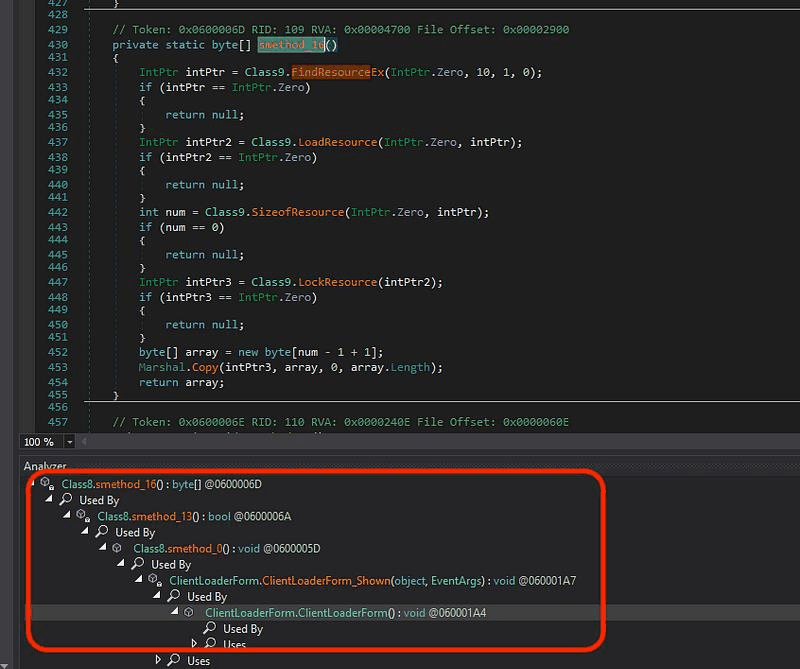Click line number 432 in the gutter
Image resolution: width=800 pixels, height=669 pixels.
(x=58, y=72)
